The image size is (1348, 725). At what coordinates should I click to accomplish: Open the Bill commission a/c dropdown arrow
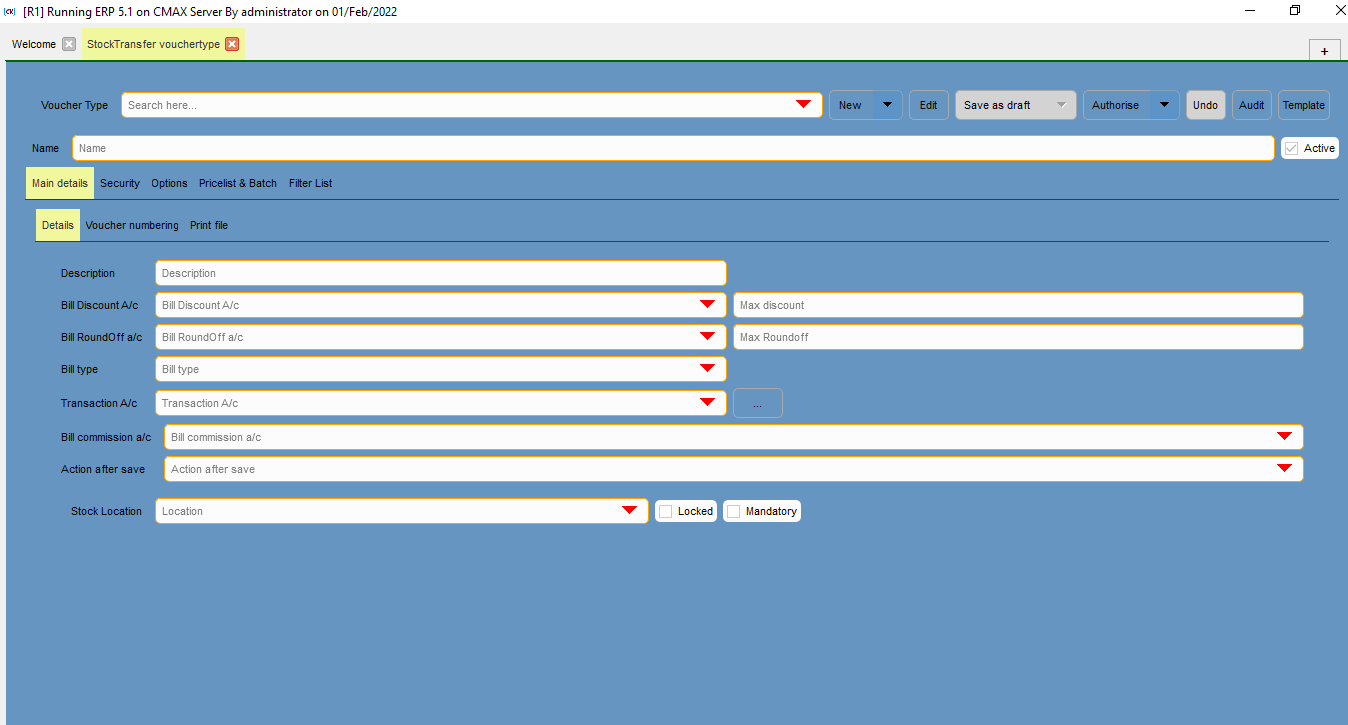click(x=1284, y=436)
